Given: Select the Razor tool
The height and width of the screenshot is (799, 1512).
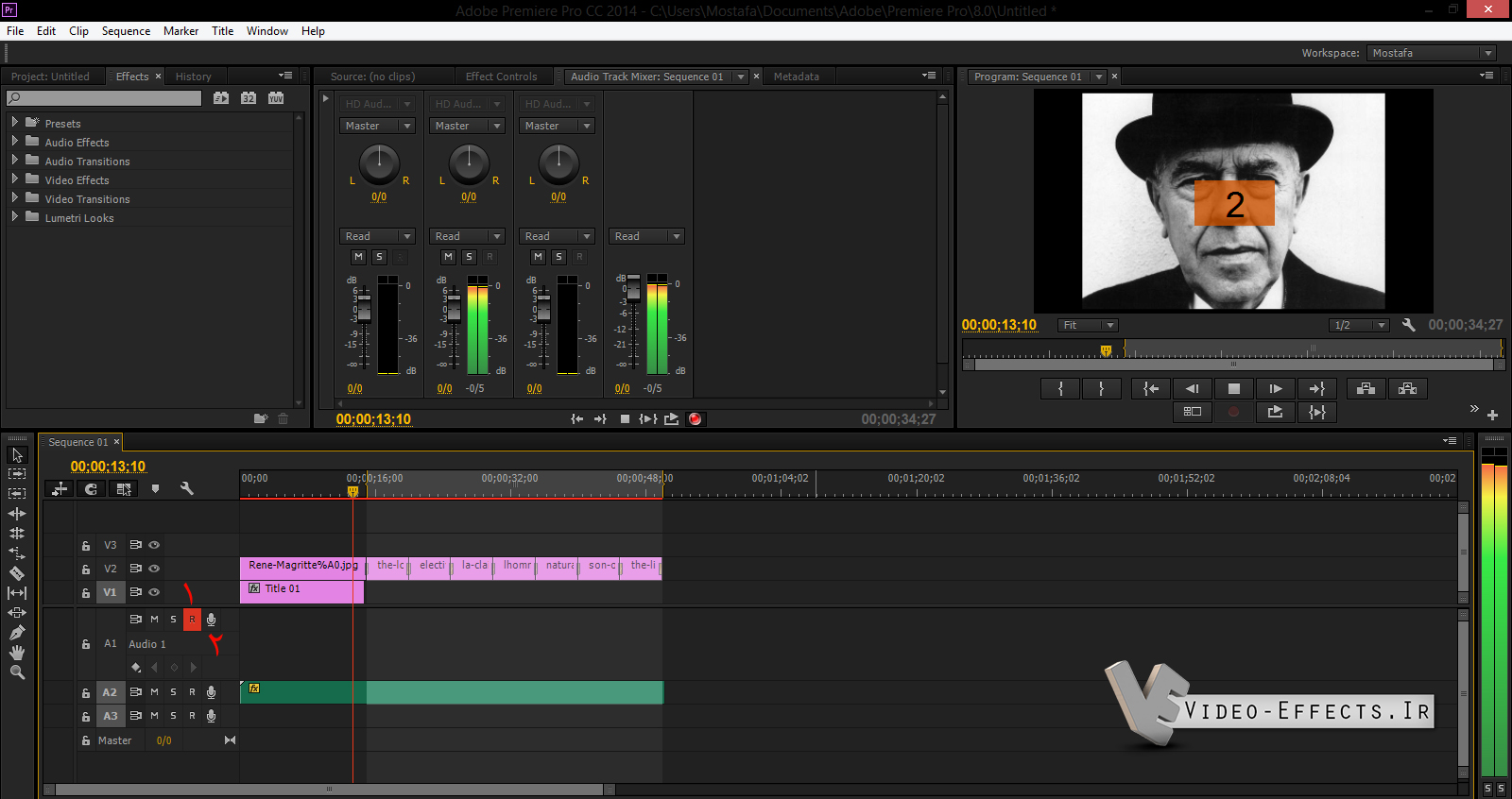Looking at the screenshot, I should 17,573.
